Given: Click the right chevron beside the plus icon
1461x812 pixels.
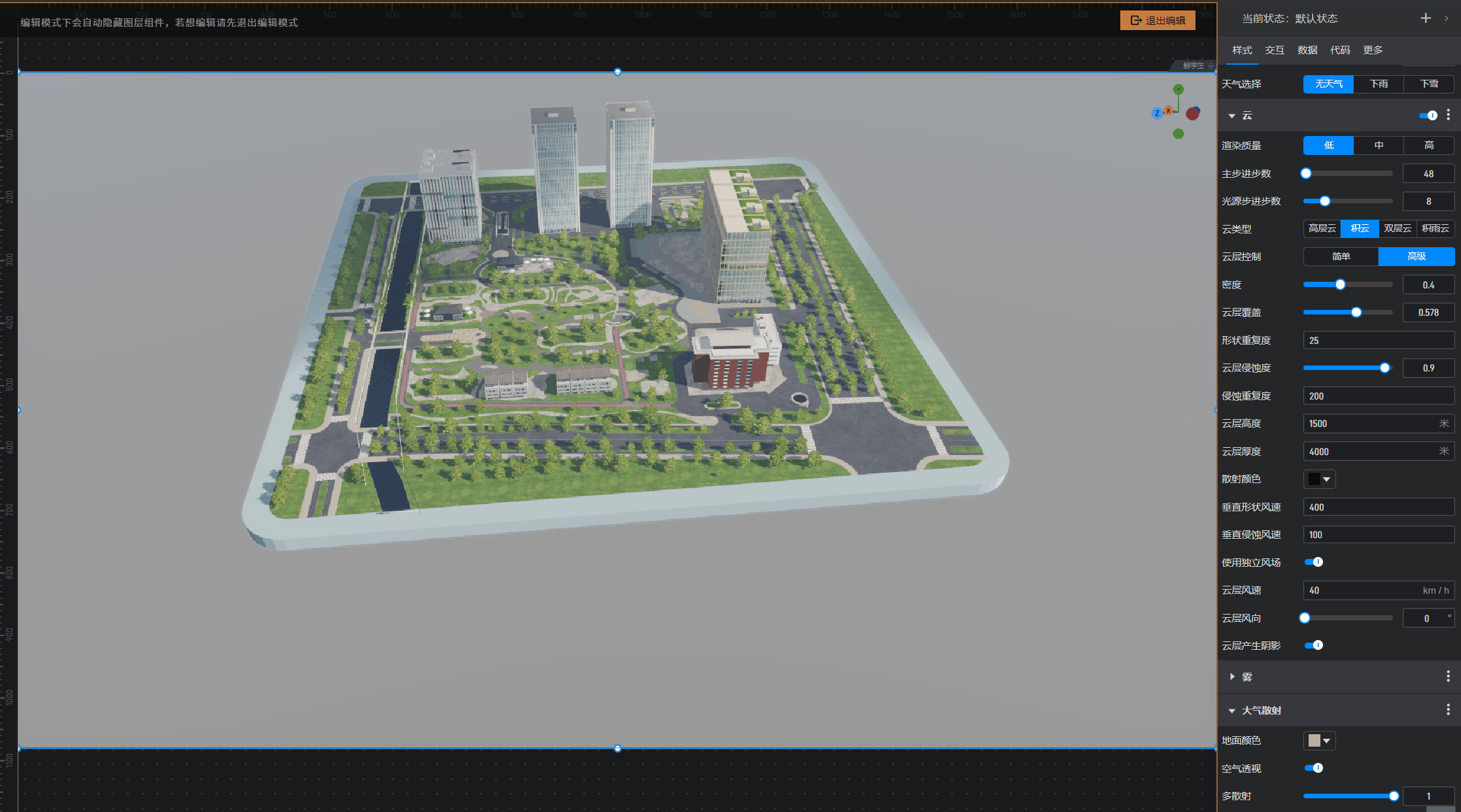Looking at the screenshot, I should point(1446,18).
